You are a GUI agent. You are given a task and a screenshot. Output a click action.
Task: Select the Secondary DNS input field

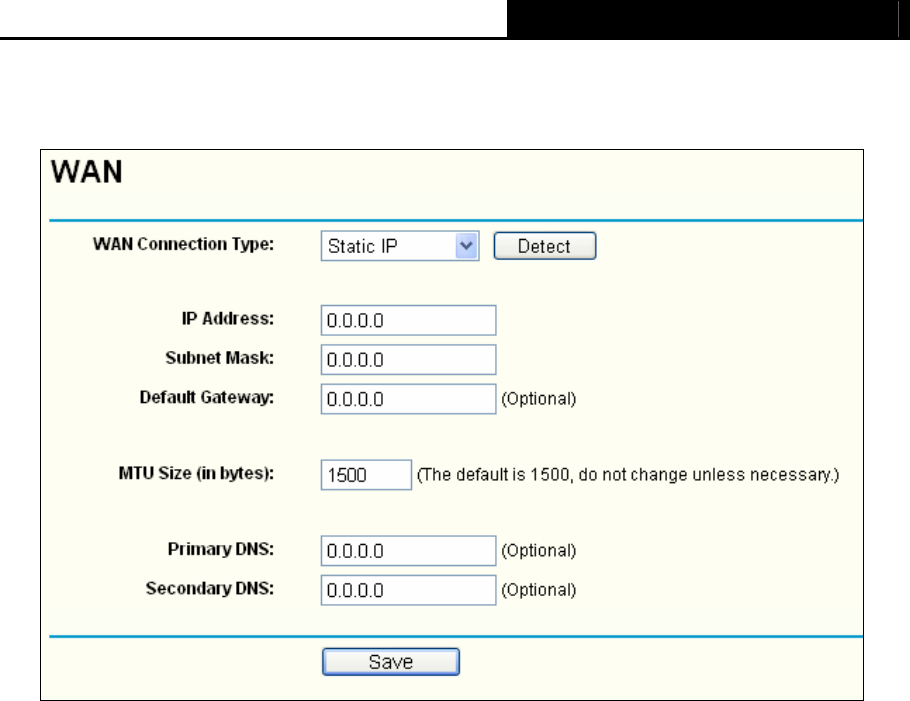[408, 590]
